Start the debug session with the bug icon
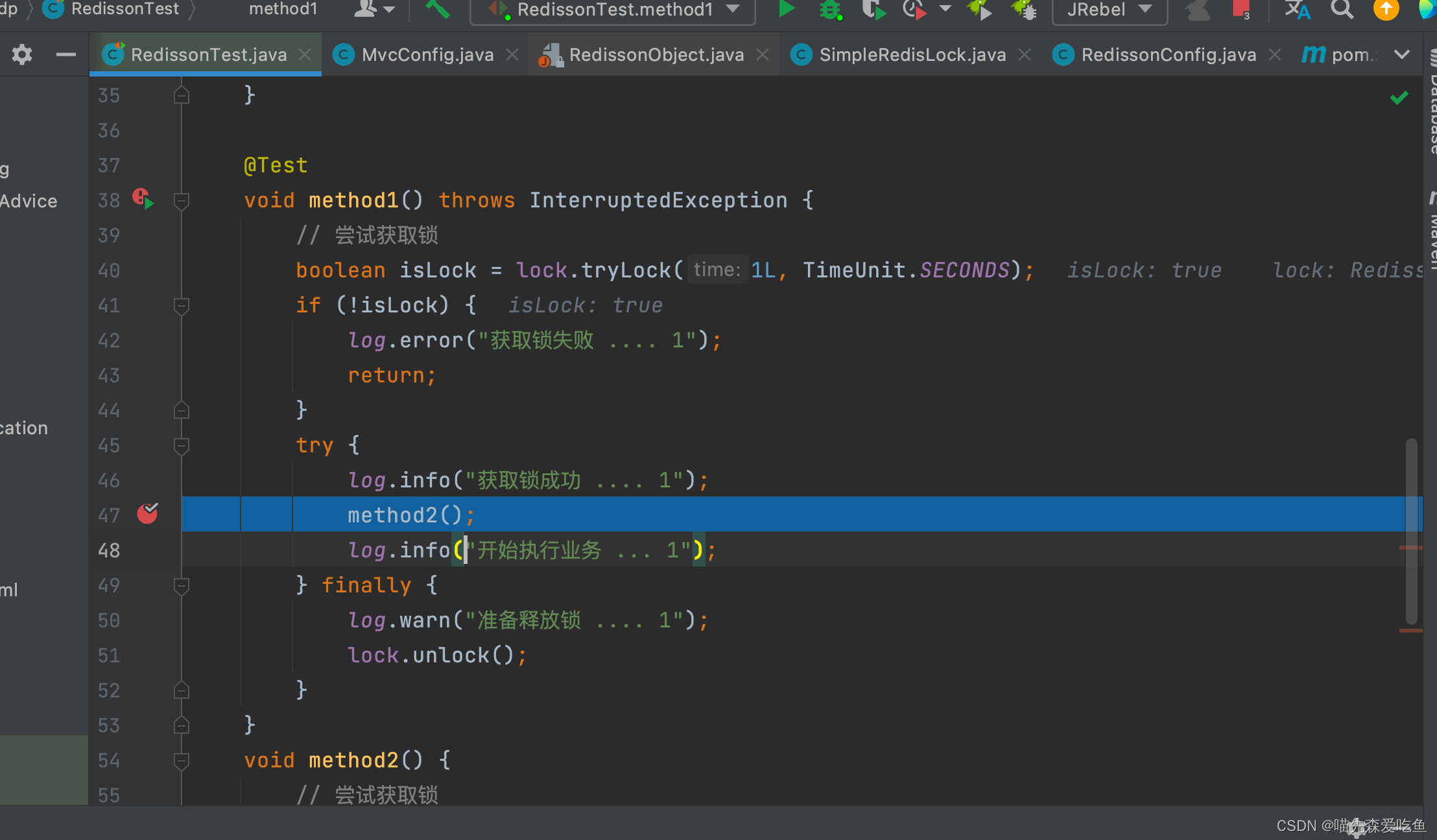This screenshot has height=840, width=1437. [830, 10]
